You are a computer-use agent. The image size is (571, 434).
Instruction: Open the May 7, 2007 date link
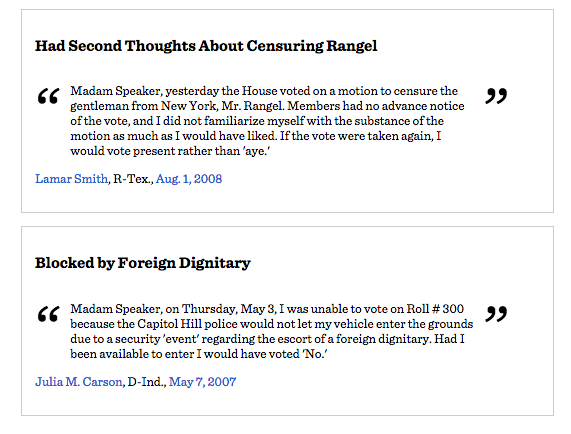[202, 382]
